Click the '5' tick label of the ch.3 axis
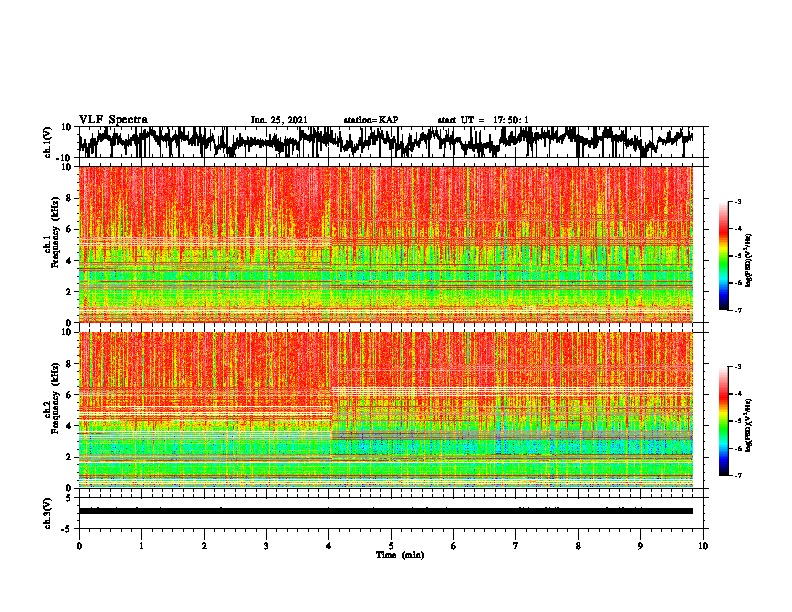 pos(69,498)
